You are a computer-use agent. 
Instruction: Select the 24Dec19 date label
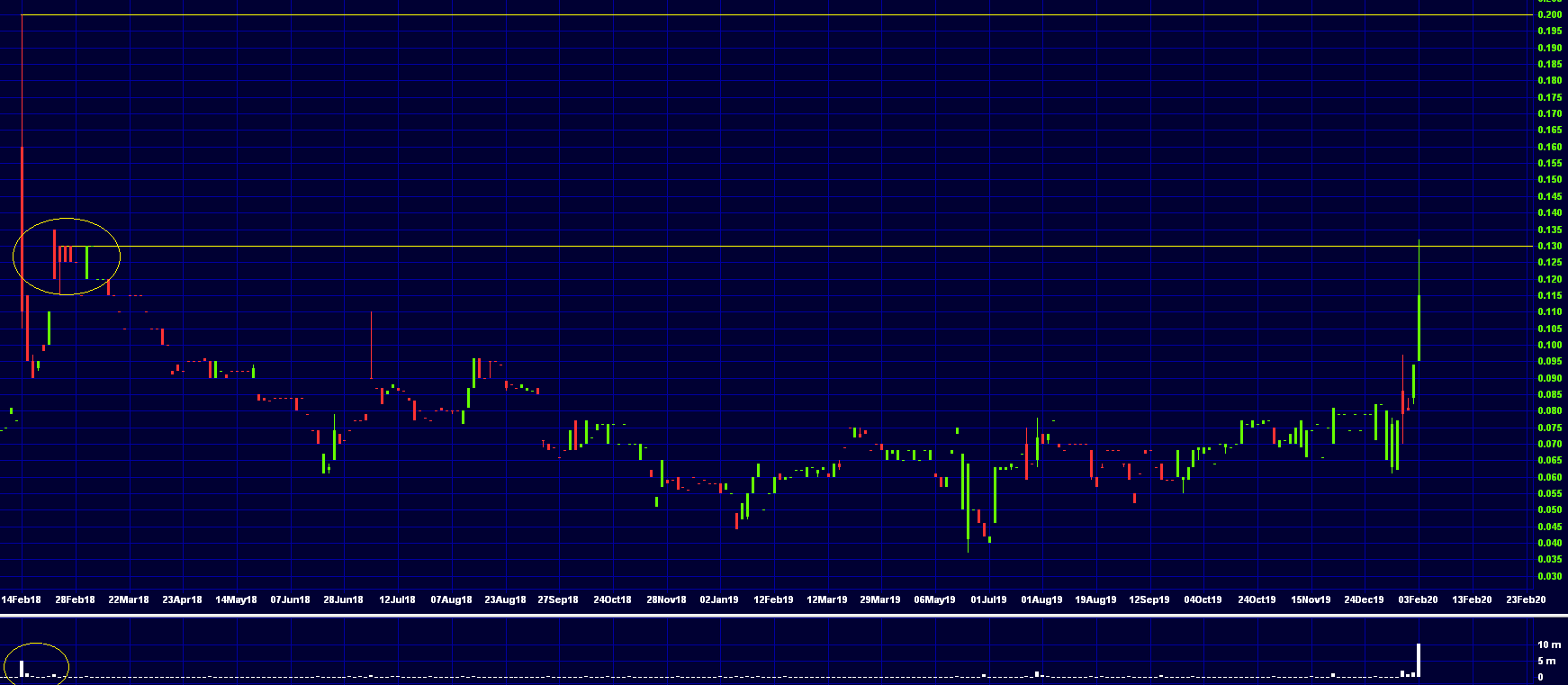(1364, 599)
